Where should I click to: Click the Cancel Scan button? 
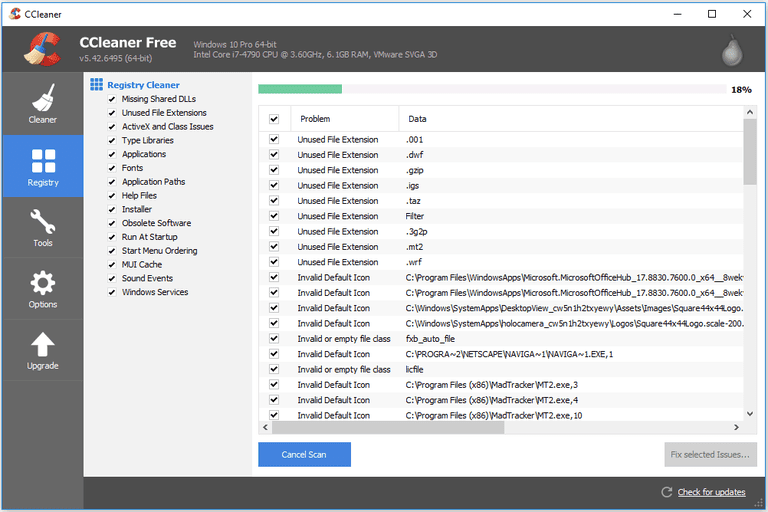(304, 455)
